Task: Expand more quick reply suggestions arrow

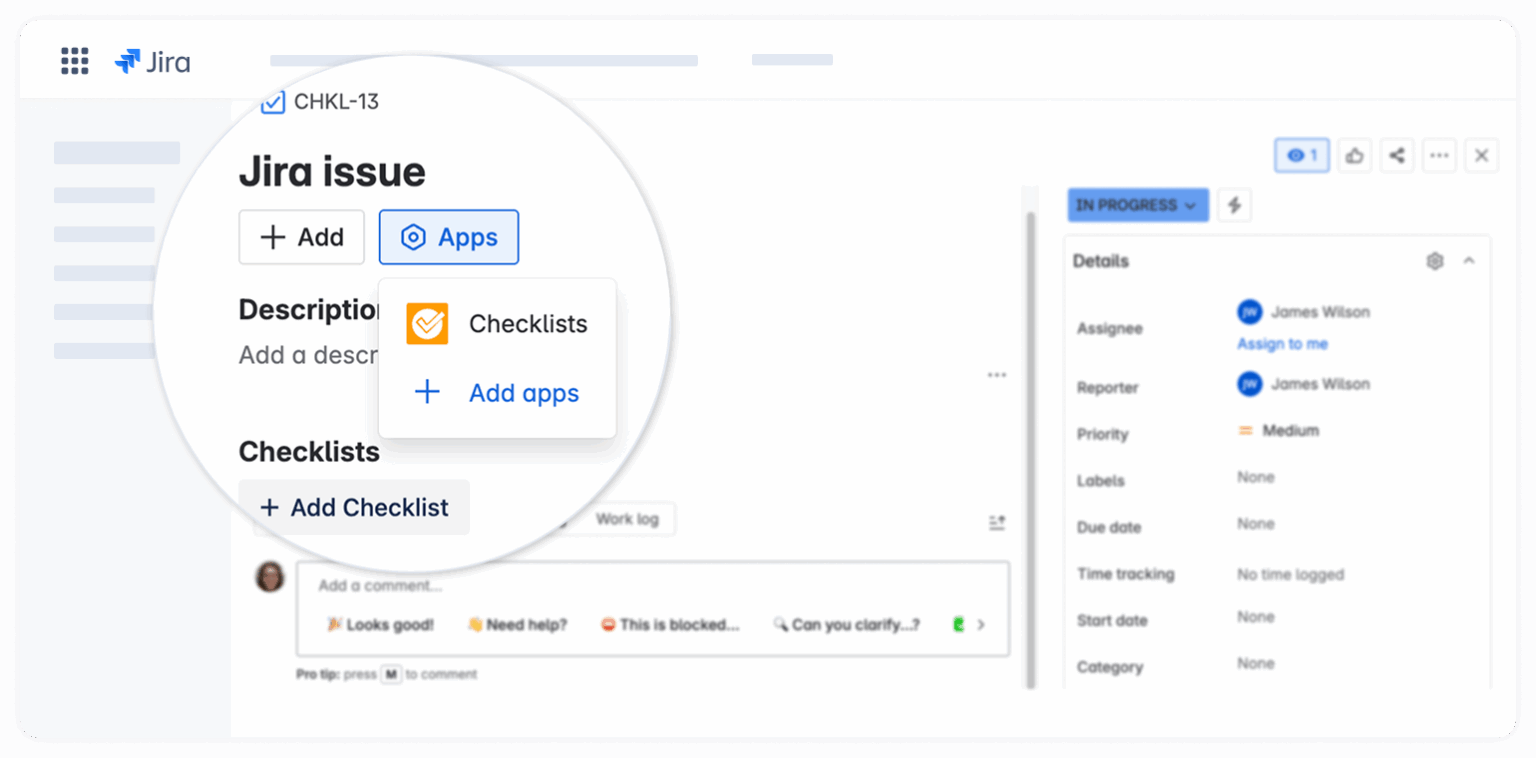Action: pos(981,624)
